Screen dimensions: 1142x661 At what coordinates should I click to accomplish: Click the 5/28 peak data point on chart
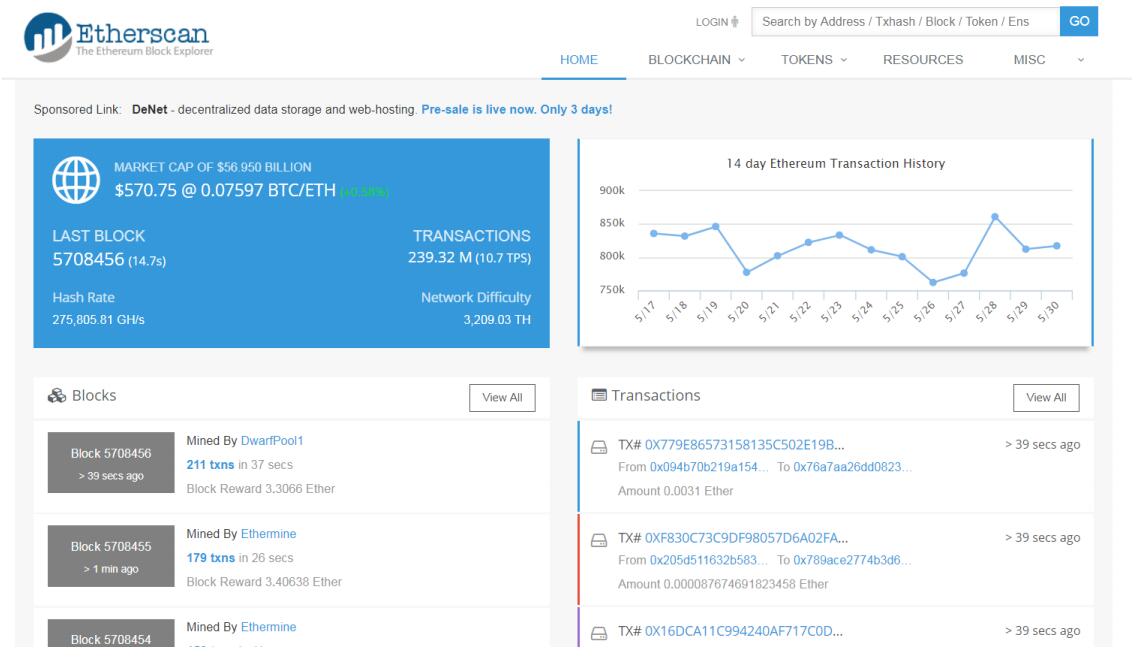pos(995,217)
